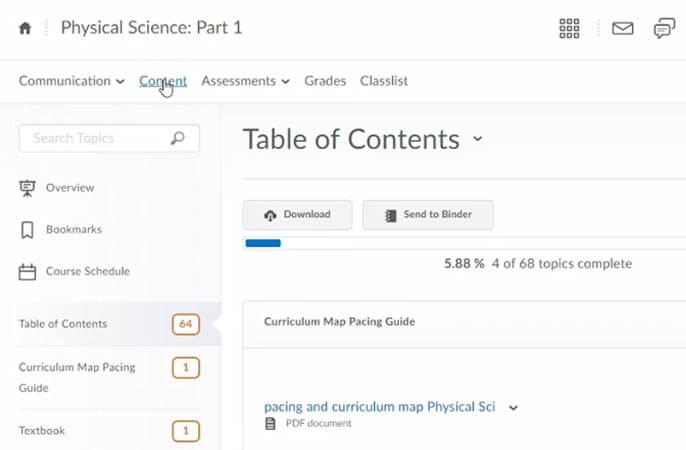Go to the Grades tab
Screen dimensions: 686x450
click(x=325, y=81)
